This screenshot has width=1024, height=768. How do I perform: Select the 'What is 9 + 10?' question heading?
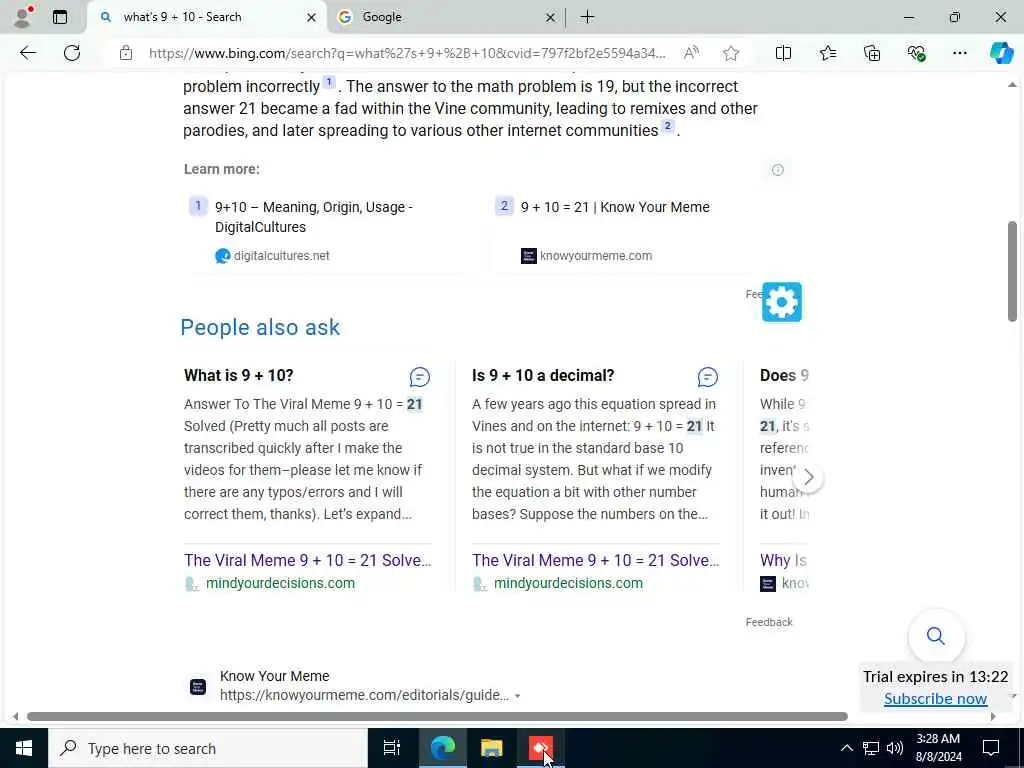(239, 376)
